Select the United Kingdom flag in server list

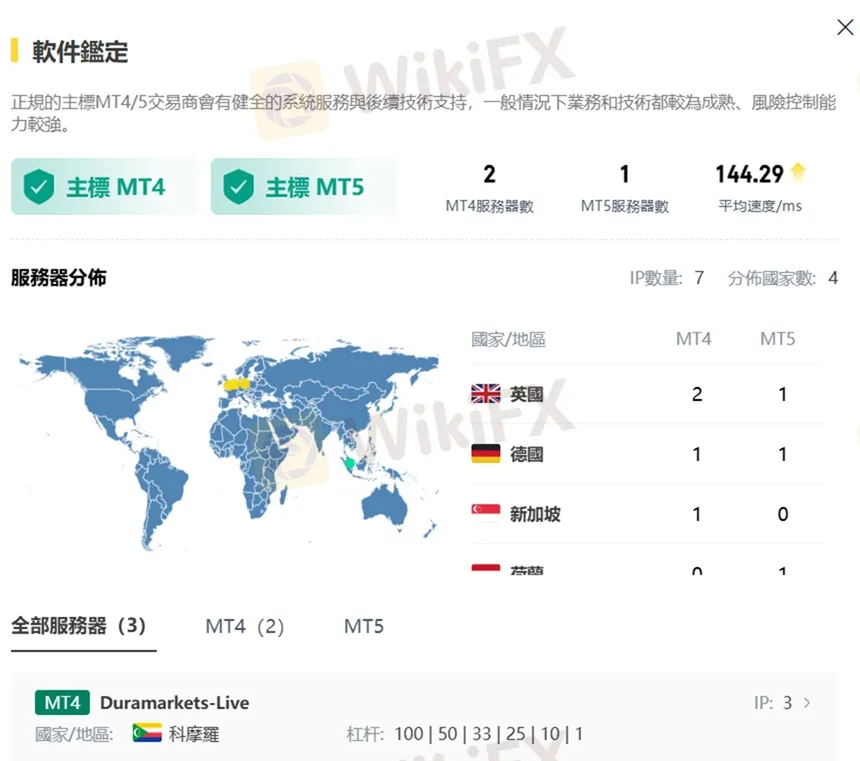coord(485,393)
